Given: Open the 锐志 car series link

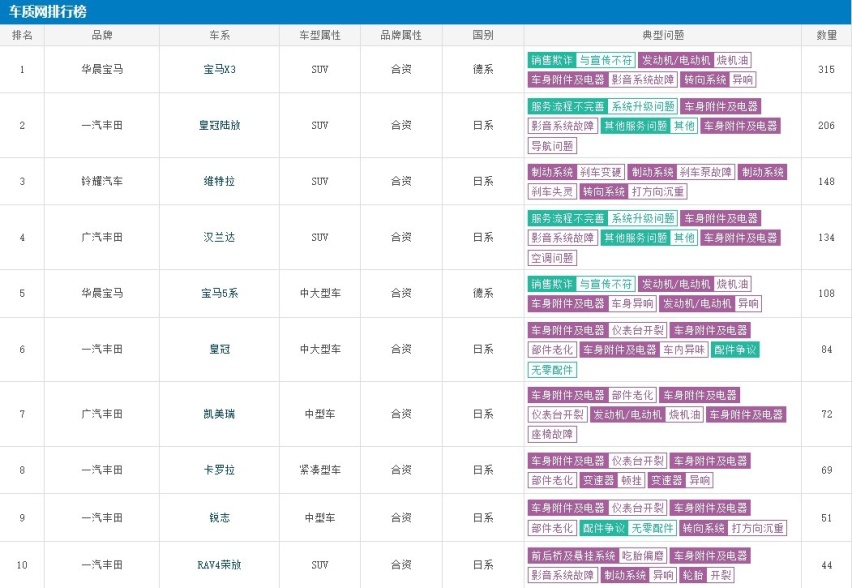Looking at the screenshot, I should pyautogui.click(x=220, y=517).
